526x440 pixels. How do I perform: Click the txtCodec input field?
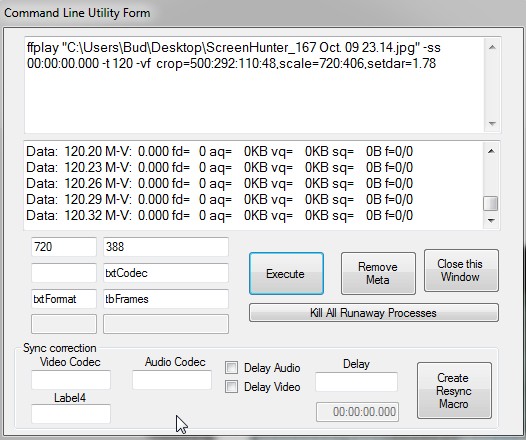[x=166, y=273]
